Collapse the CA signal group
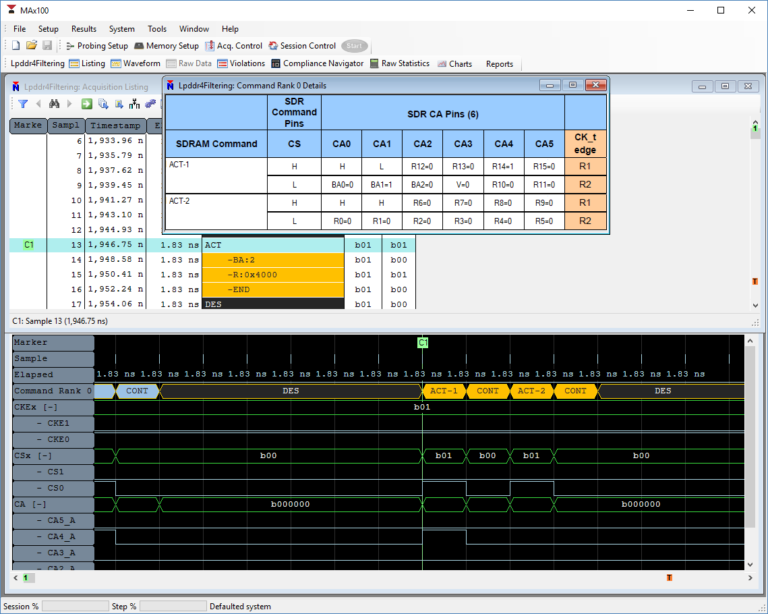Screen dimensions: 768x614 pos(39,504)
